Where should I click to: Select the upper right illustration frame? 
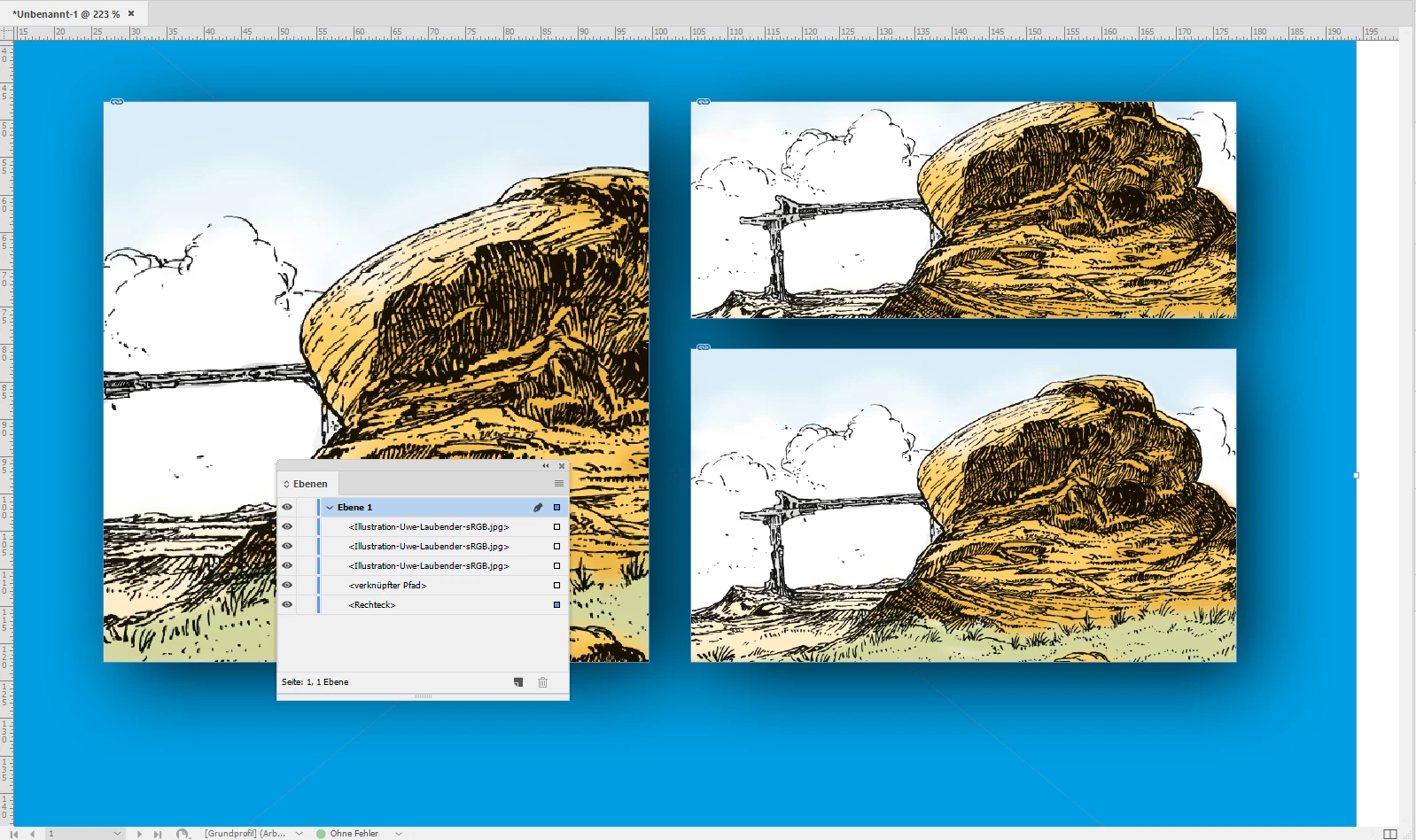(x=963, y=210)
